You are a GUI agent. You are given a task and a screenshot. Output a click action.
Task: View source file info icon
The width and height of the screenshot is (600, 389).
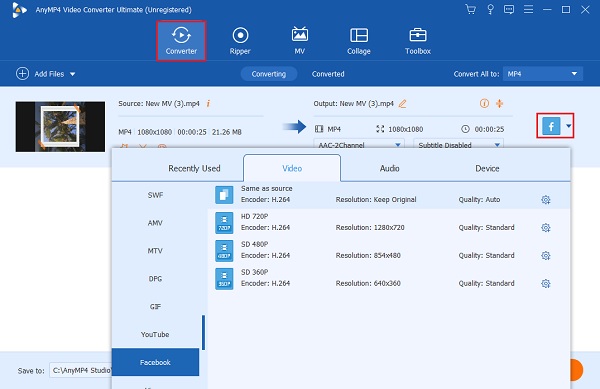click(208, 103)
